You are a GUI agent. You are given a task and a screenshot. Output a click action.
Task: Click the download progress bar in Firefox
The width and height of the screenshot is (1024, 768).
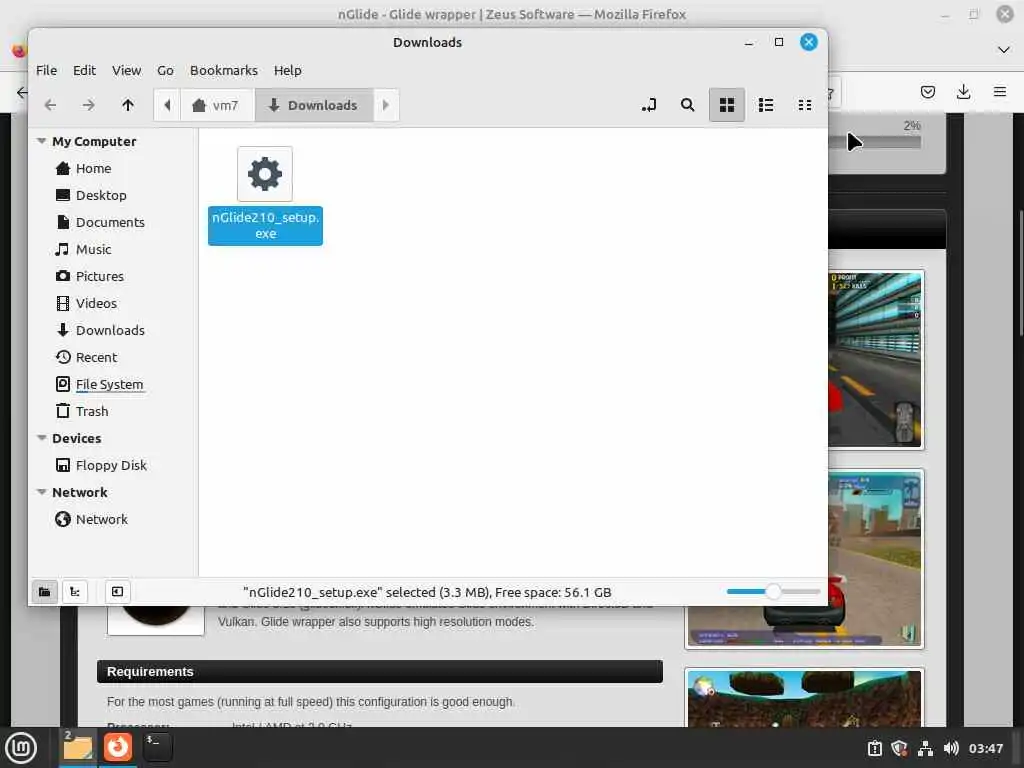[875, 142]
